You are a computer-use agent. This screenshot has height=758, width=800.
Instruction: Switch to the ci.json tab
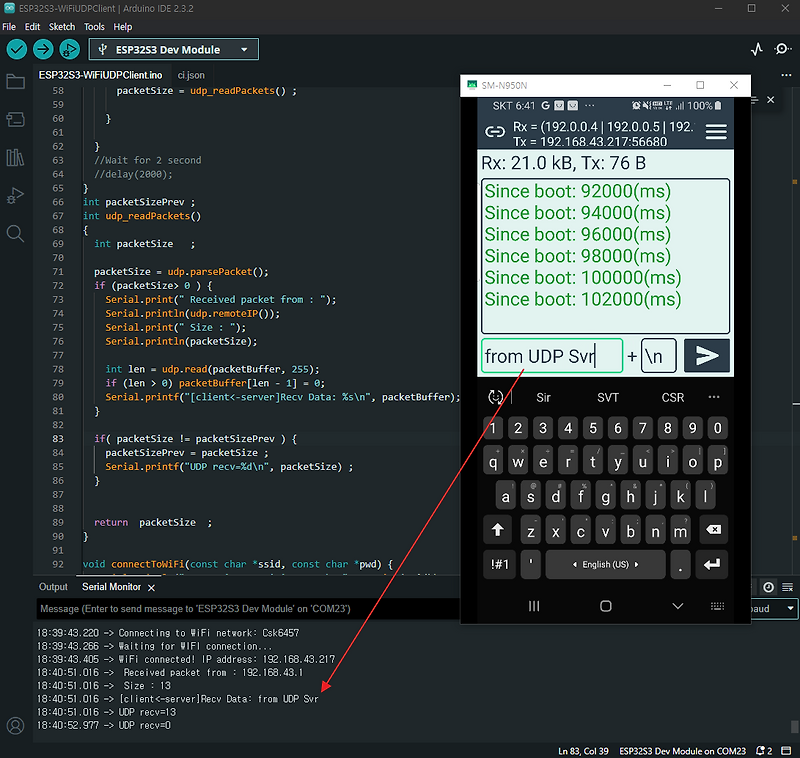click(x=190, y=74)
